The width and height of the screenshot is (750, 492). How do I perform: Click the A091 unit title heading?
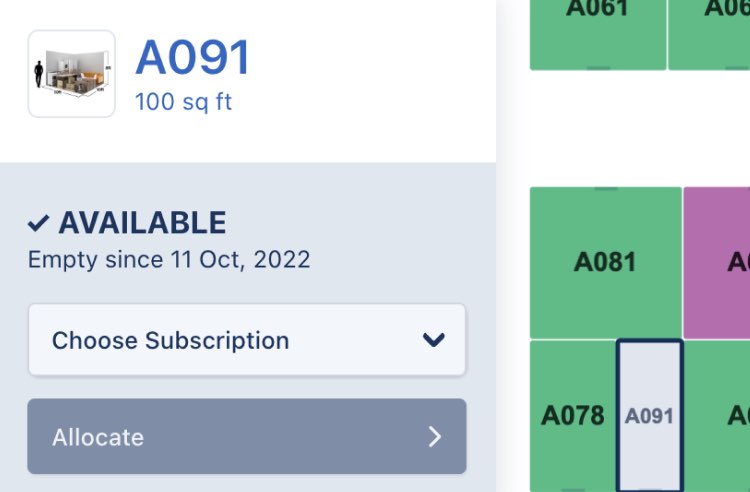(193, 57)
